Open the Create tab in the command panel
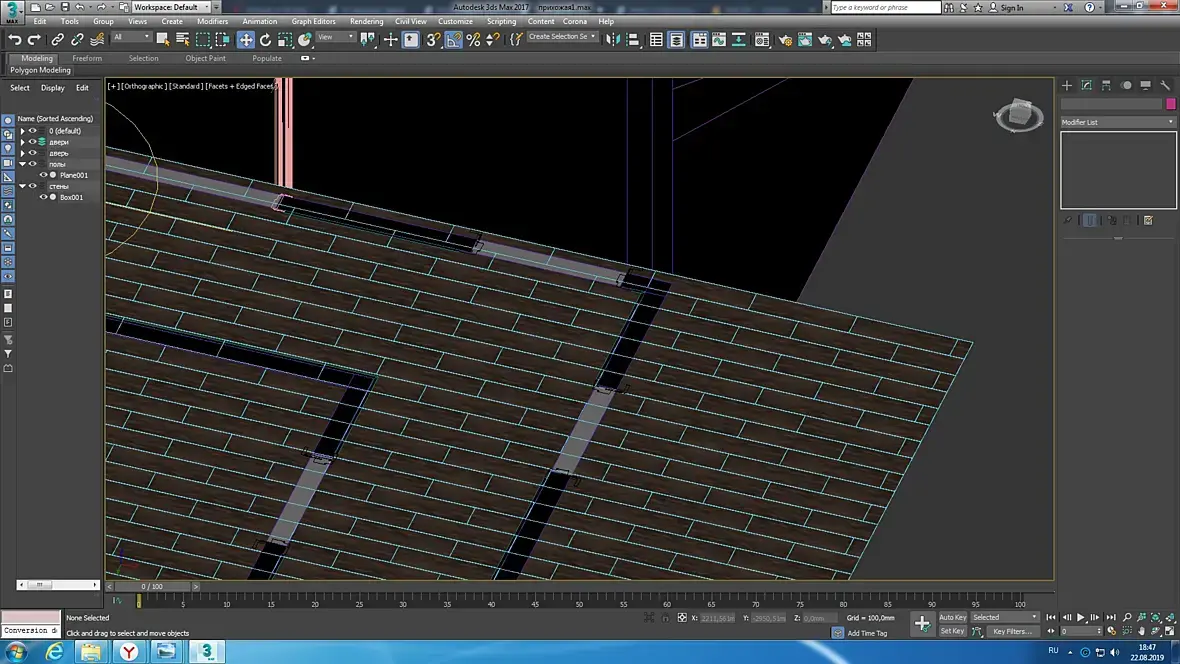 (x=1067, y=86)
